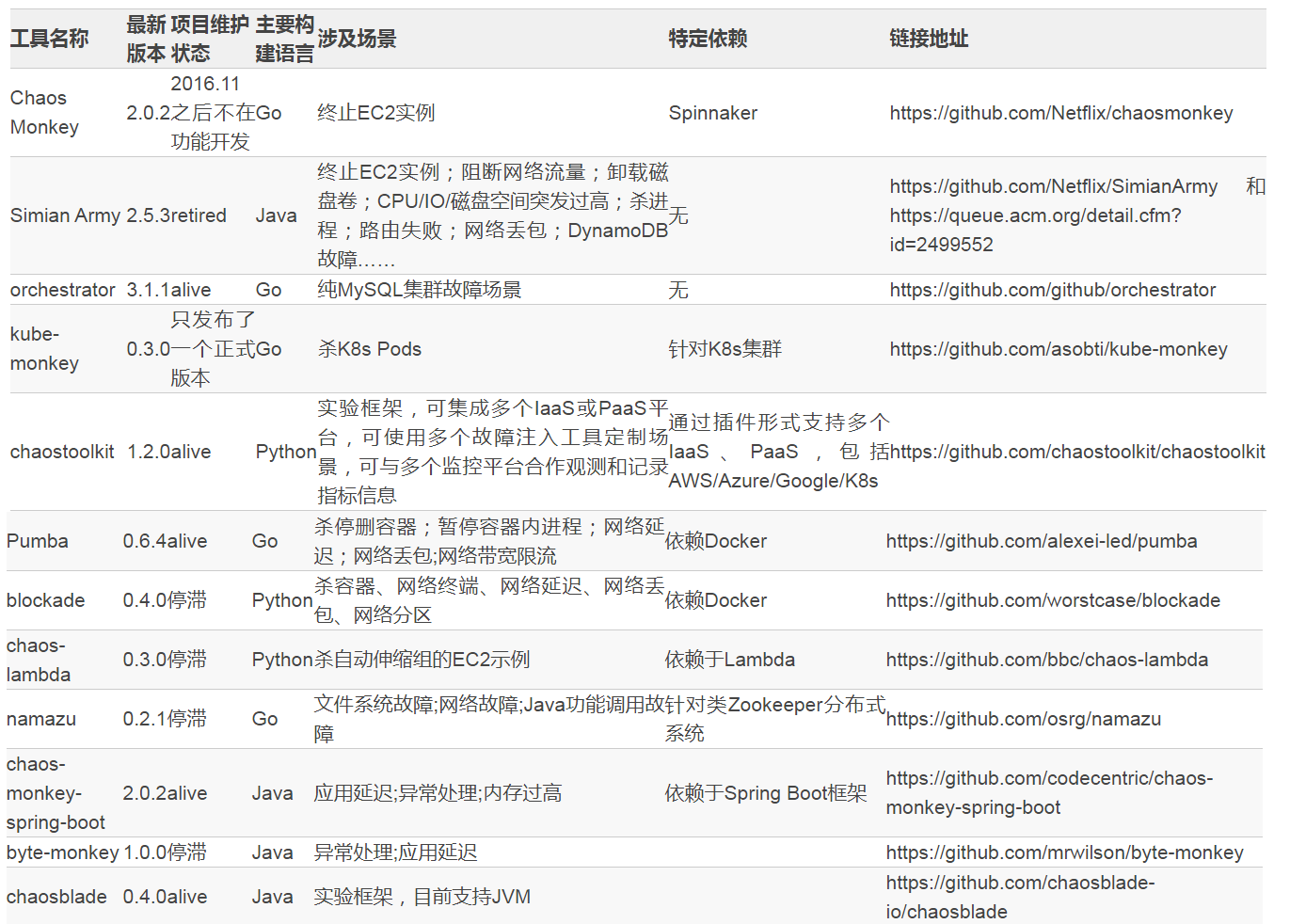The height and width of the screenshot is (924, 1290).
Task: Click the 杀自动伸缩组的EC2示例 cell
Action: click(x=422, y=660)
